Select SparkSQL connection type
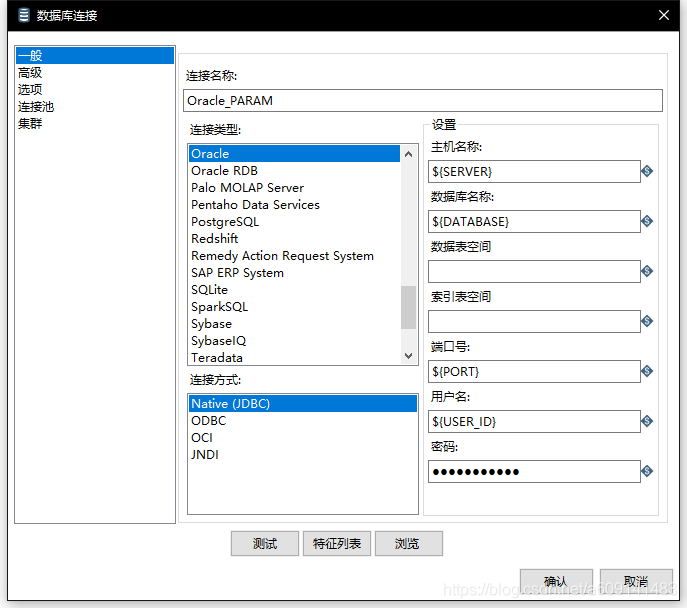 294,307
